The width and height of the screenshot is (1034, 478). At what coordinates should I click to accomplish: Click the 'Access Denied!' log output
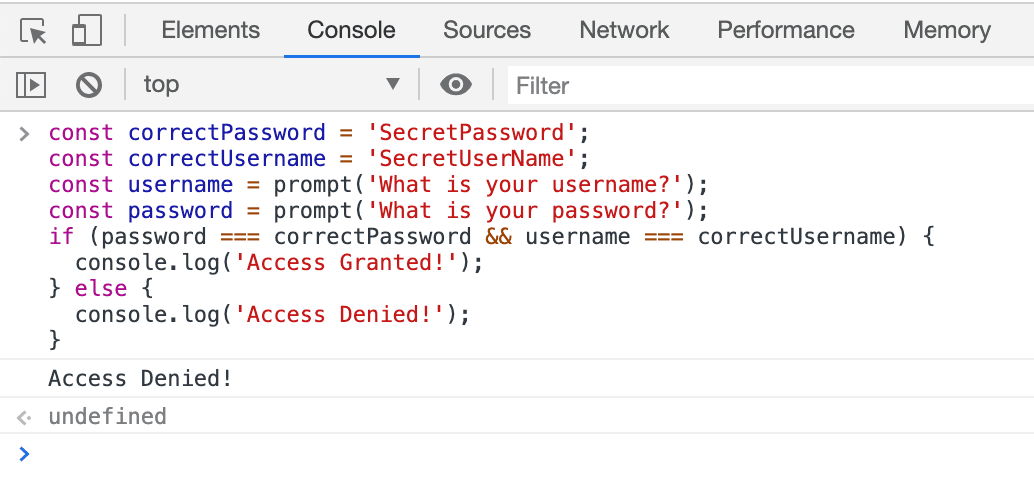[140, 379]
